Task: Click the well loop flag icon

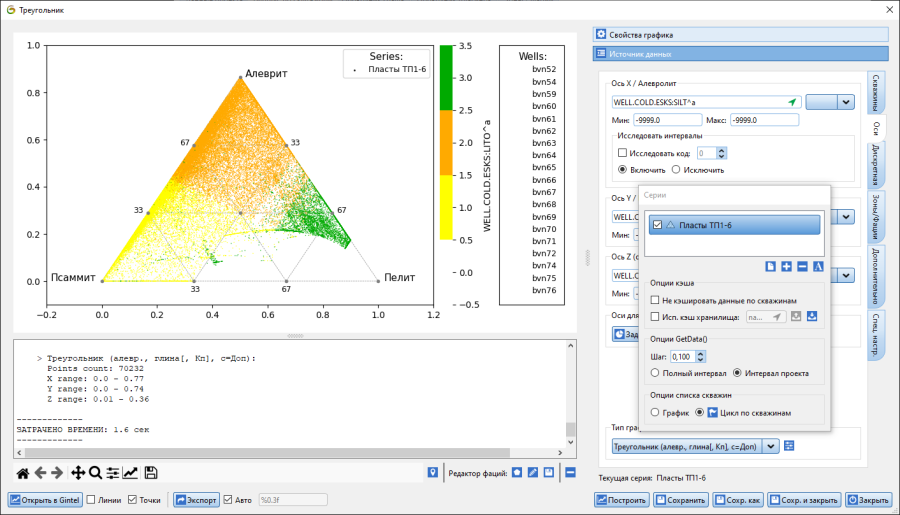Action: [x=712, y=413]
